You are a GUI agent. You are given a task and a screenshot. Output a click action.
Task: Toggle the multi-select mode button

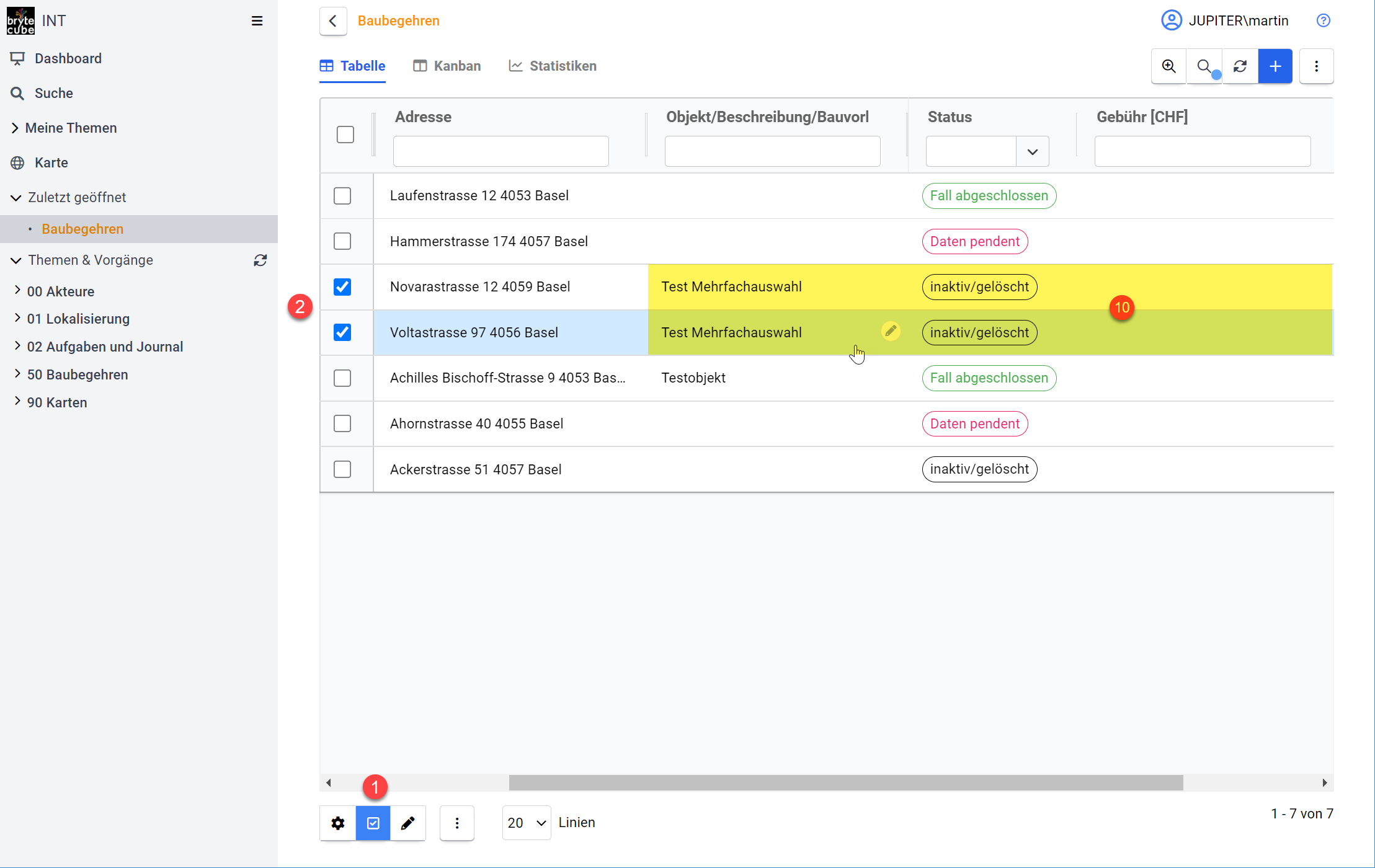pyautogui.click(x=373, y=823)
